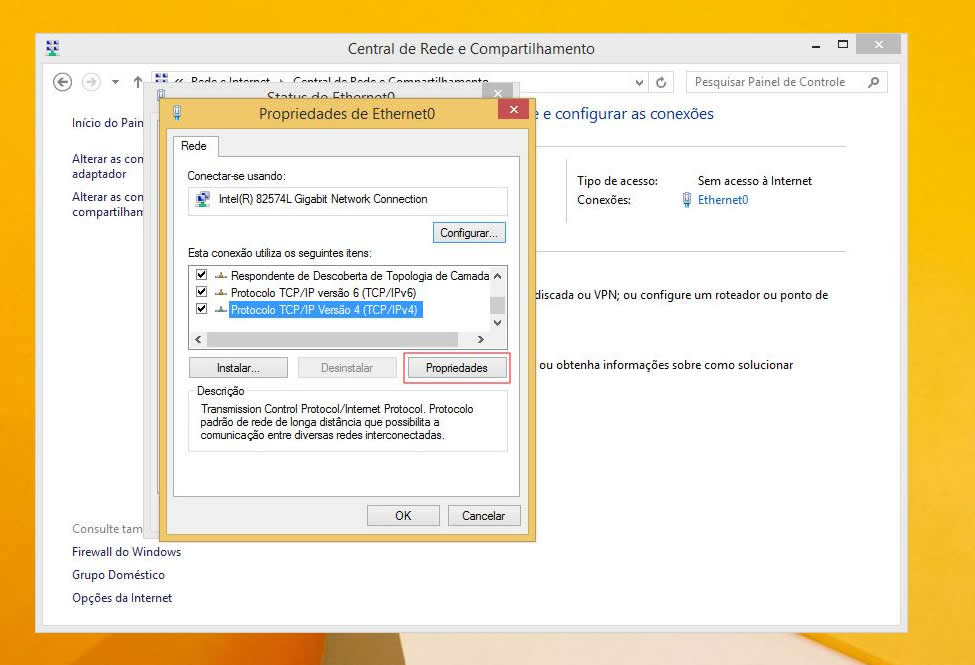The width and height of the screenshot is (975, 665).
Task: Click the Propriedades button
Action: (457, 368)
